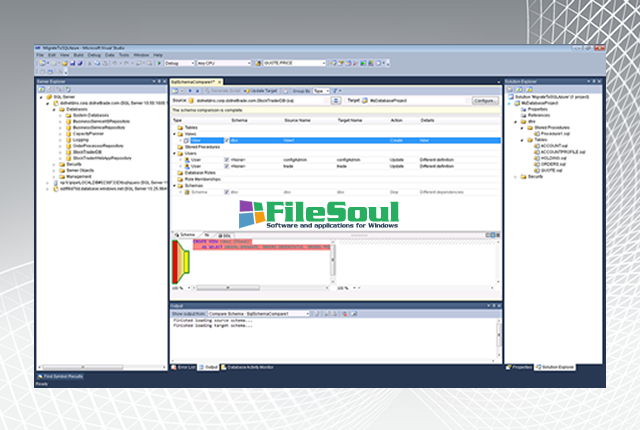640x430 pixels.
Task: Click the Configure button
Action: coord(484,100)
